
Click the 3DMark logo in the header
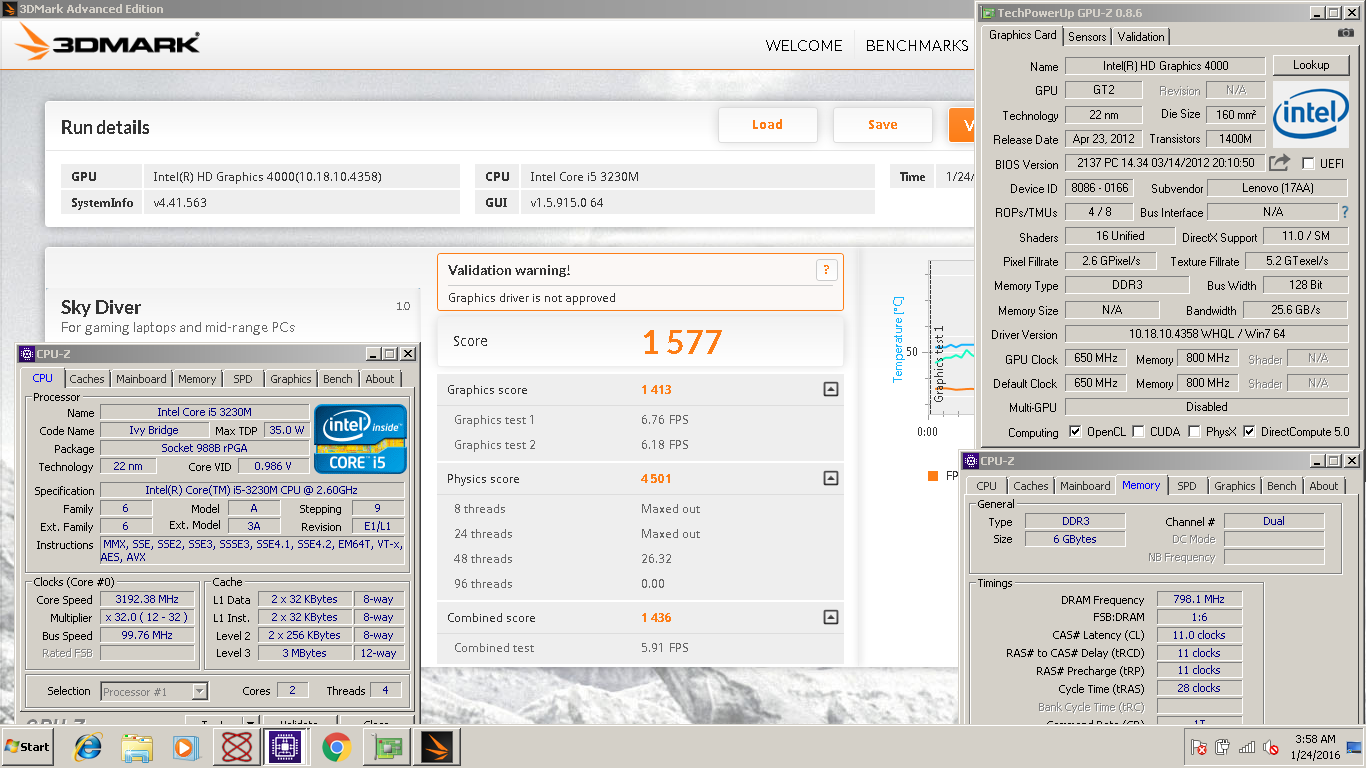point(107,43)
